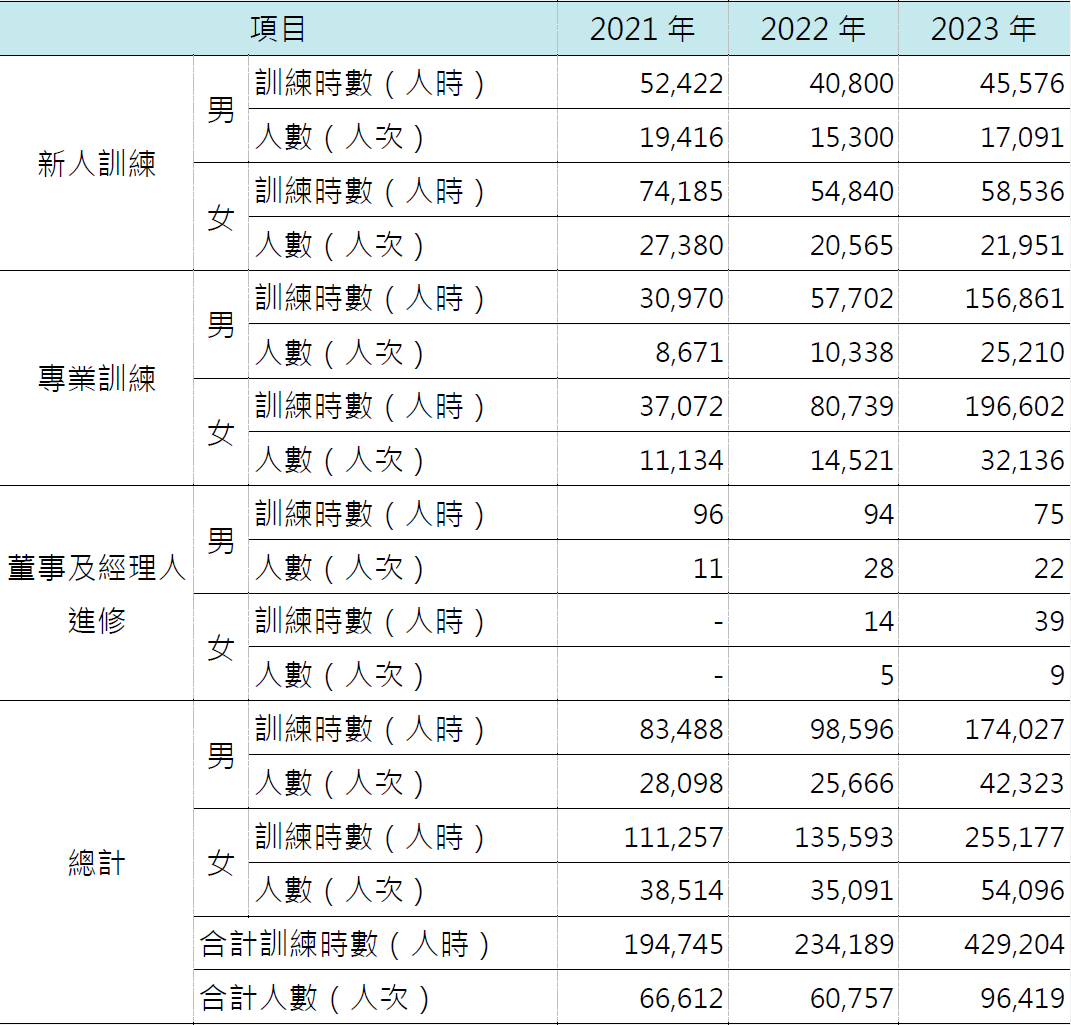1071x1025 pixels.
Task: Select the 2021 年 column header
Action: pos(643,29)
